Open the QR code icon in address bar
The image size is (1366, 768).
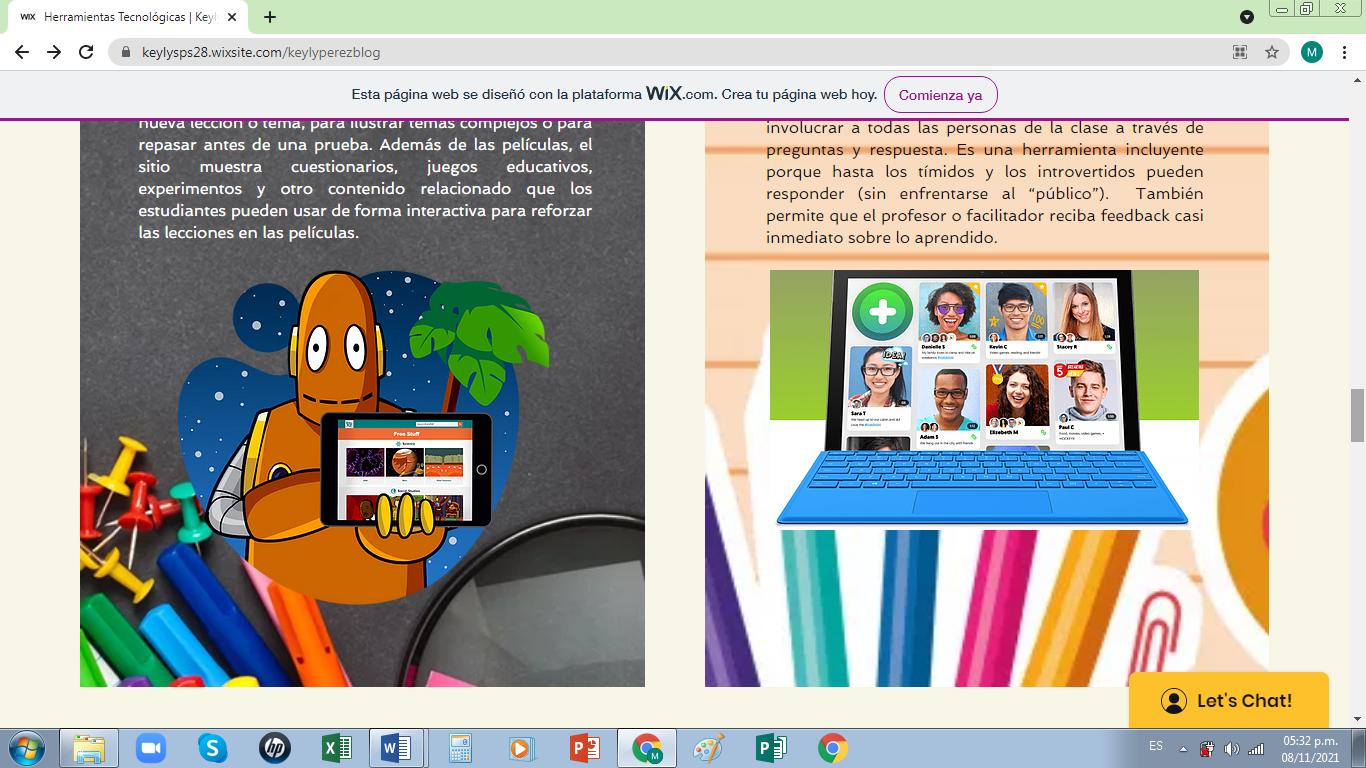click(1240, 52)
